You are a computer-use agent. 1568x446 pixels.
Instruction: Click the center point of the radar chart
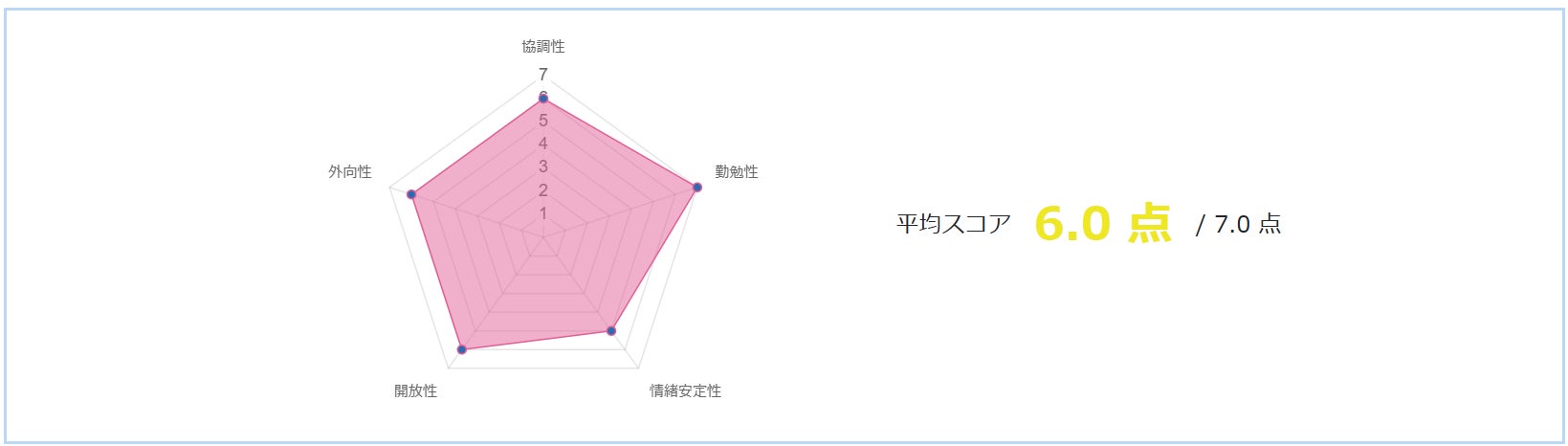pos(543,236)
